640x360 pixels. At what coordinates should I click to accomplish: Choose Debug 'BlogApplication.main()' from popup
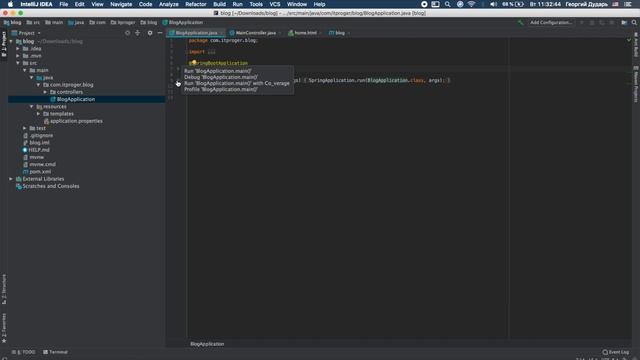221,77
